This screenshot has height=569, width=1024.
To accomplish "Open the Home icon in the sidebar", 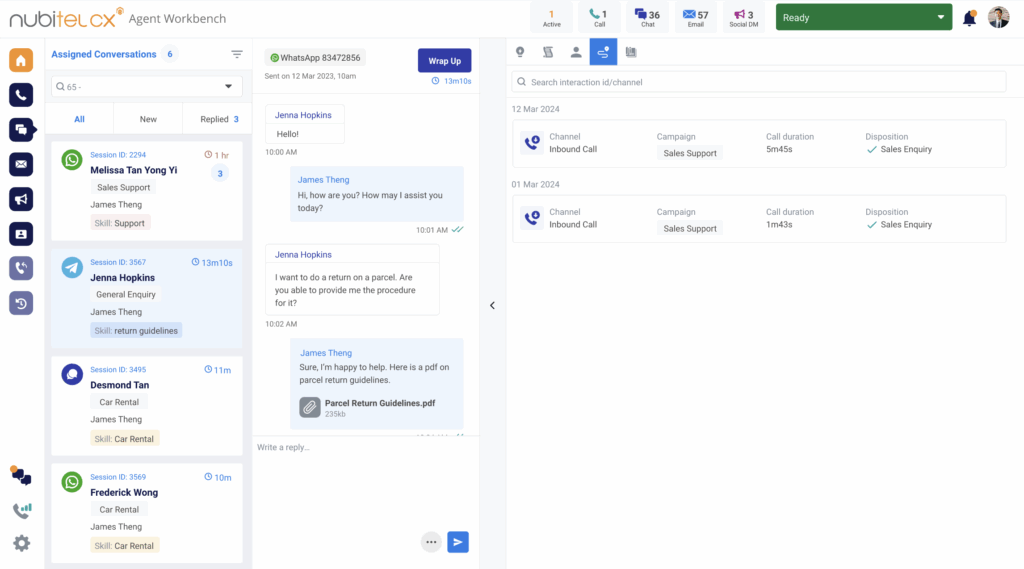I will [x=21, y=60].
